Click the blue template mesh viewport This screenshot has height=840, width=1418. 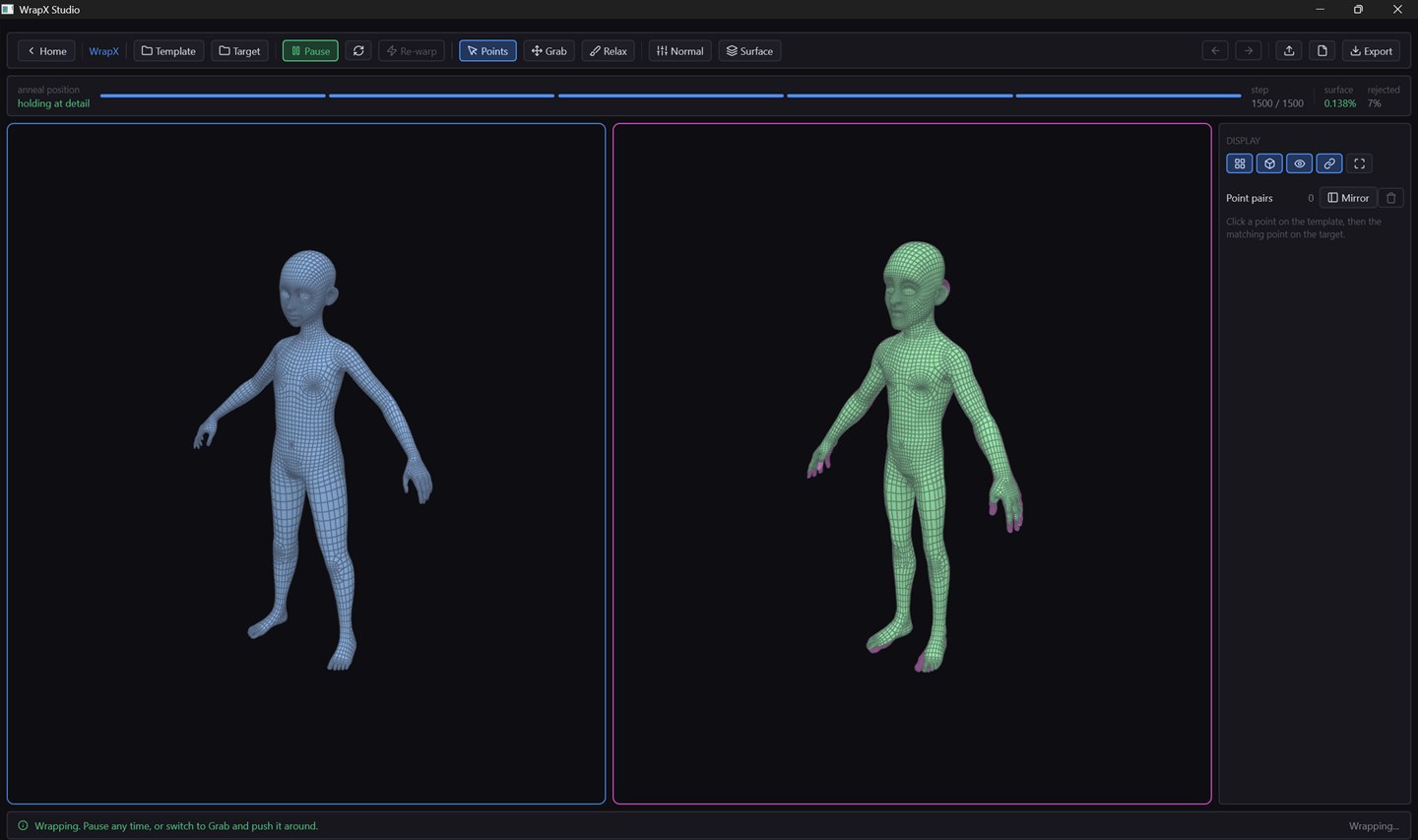point(306,464)
